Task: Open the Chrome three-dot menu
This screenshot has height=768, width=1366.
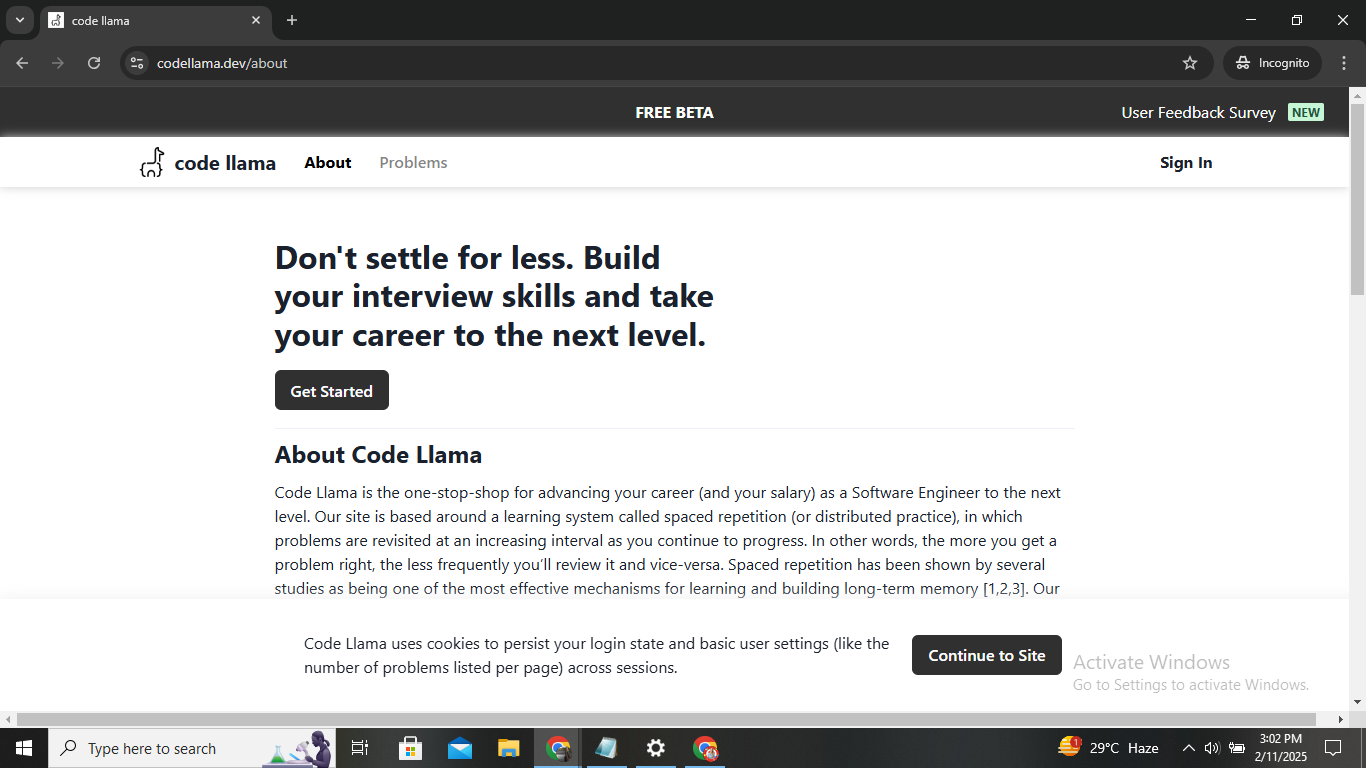Action: pyautogui.click(x=1344, y=63)
